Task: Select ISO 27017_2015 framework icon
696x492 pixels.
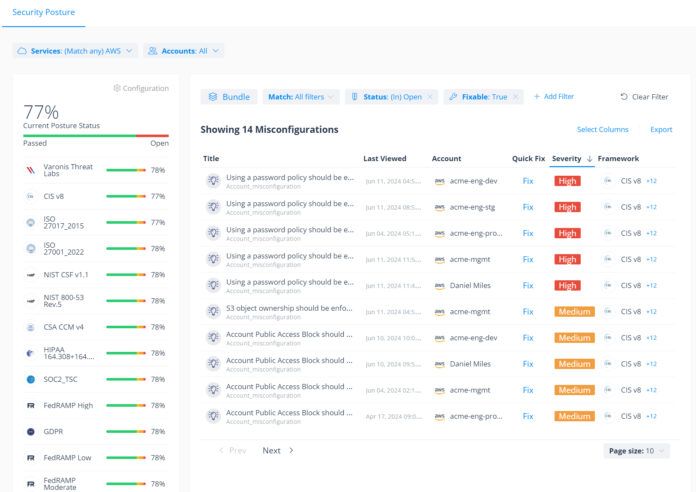Action: [31, 222]
